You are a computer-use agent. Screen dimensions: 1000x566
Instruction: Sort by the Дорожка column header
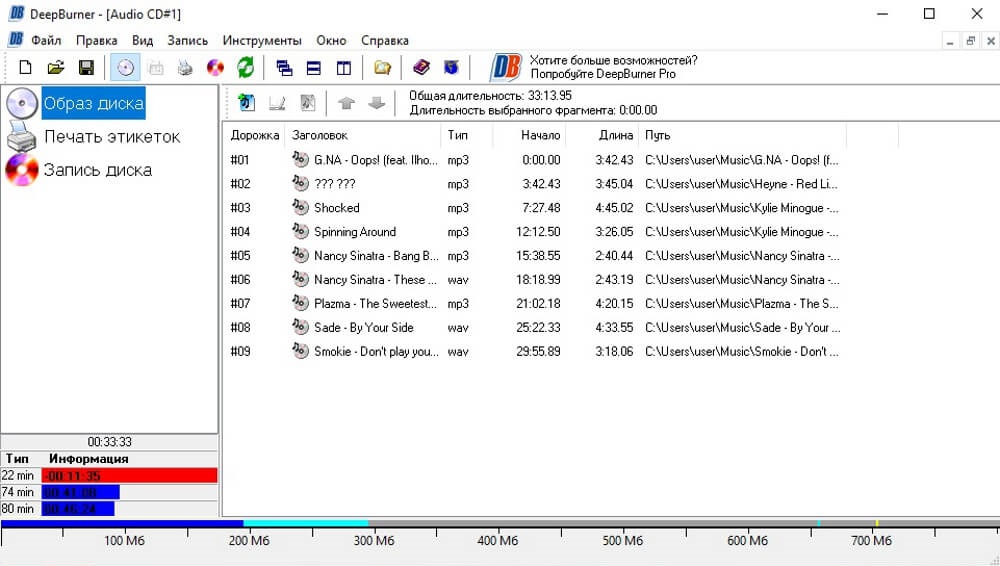click(x=254, y=135)
